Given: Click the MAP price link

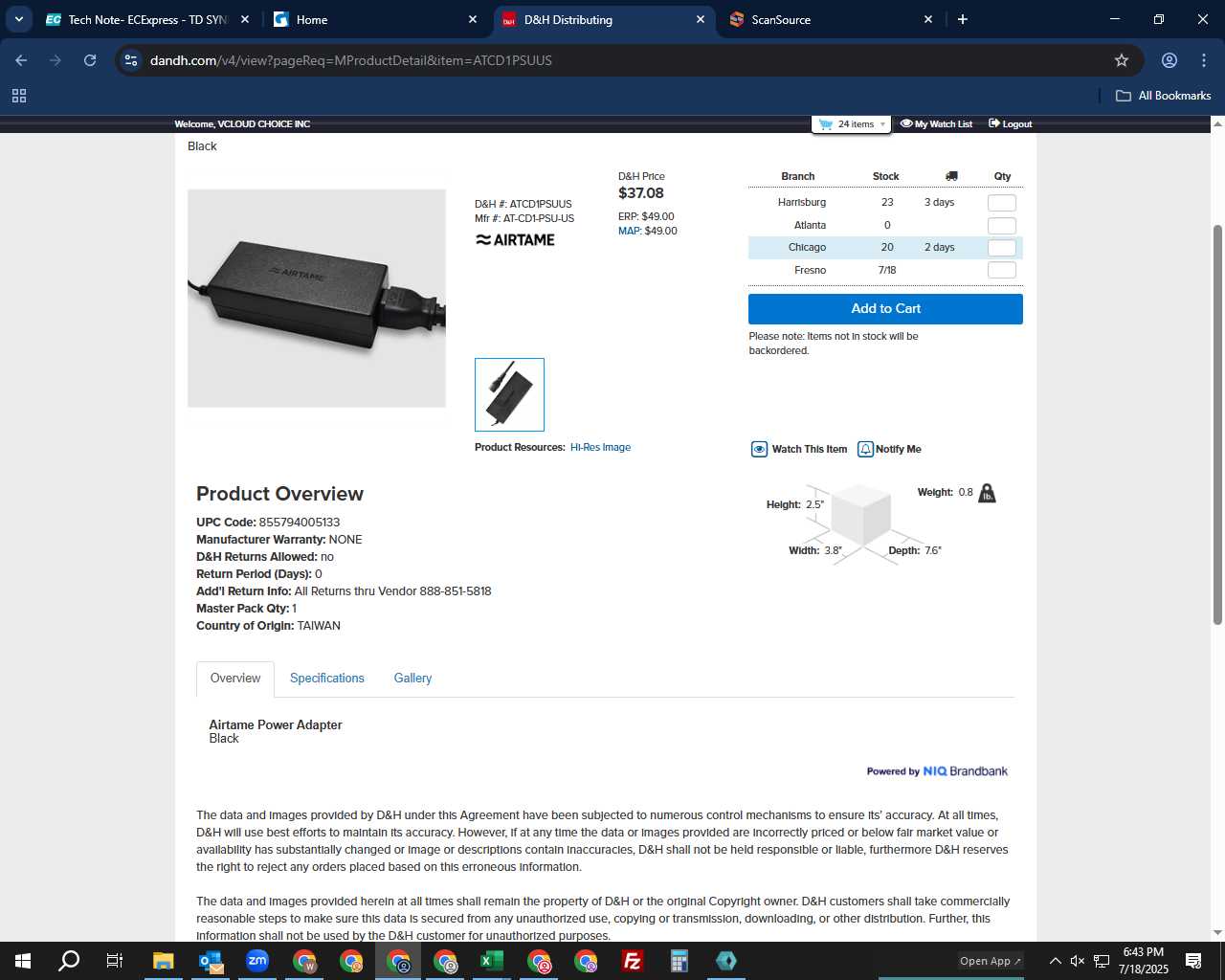Looking at the screenshot, I should pos(630,231).
